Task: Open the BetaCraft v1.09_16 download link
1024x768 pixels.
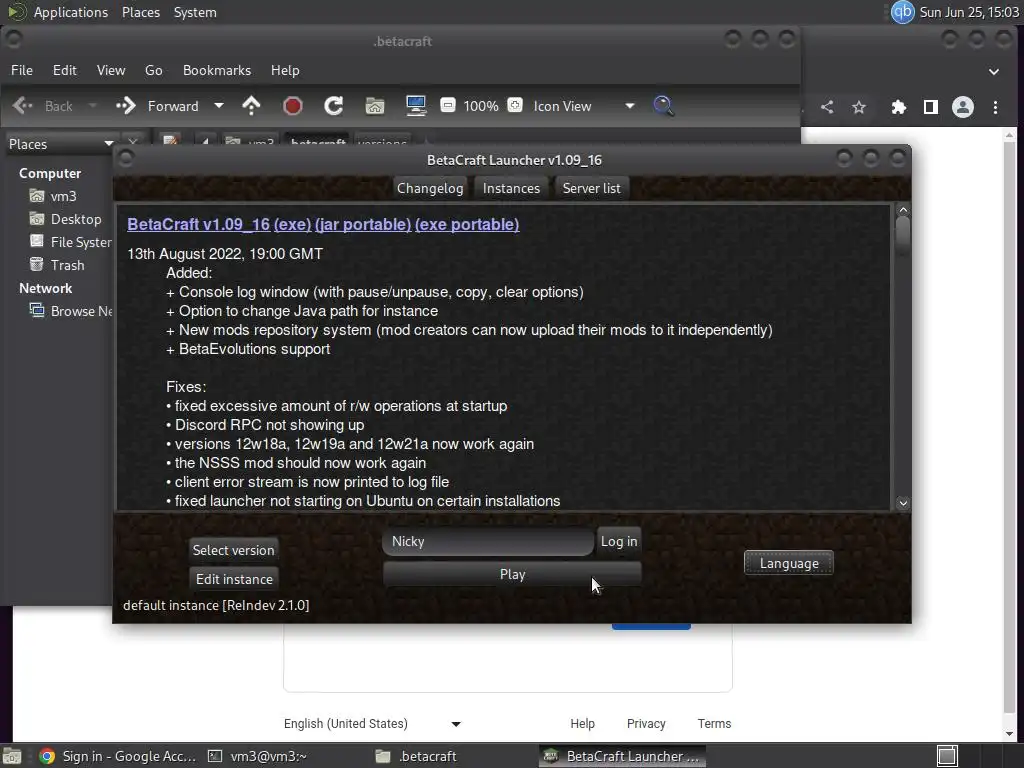Action: point(199,225)
